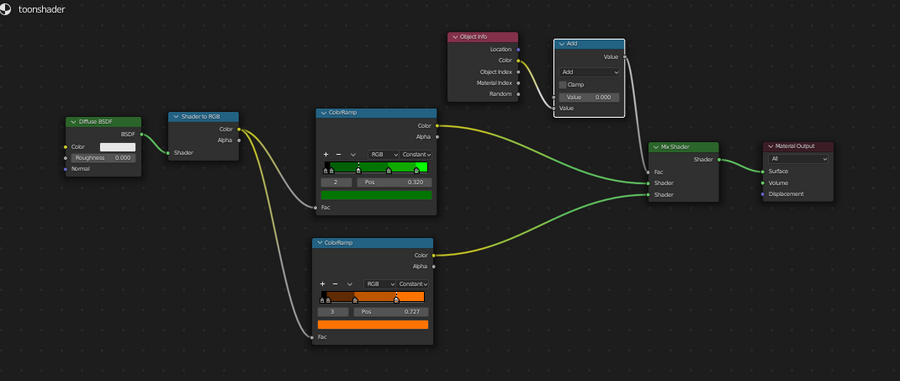This screenshot has height=381, width=900.
Task: Collapse the Diffuse BSDF node
Action: 72,122
